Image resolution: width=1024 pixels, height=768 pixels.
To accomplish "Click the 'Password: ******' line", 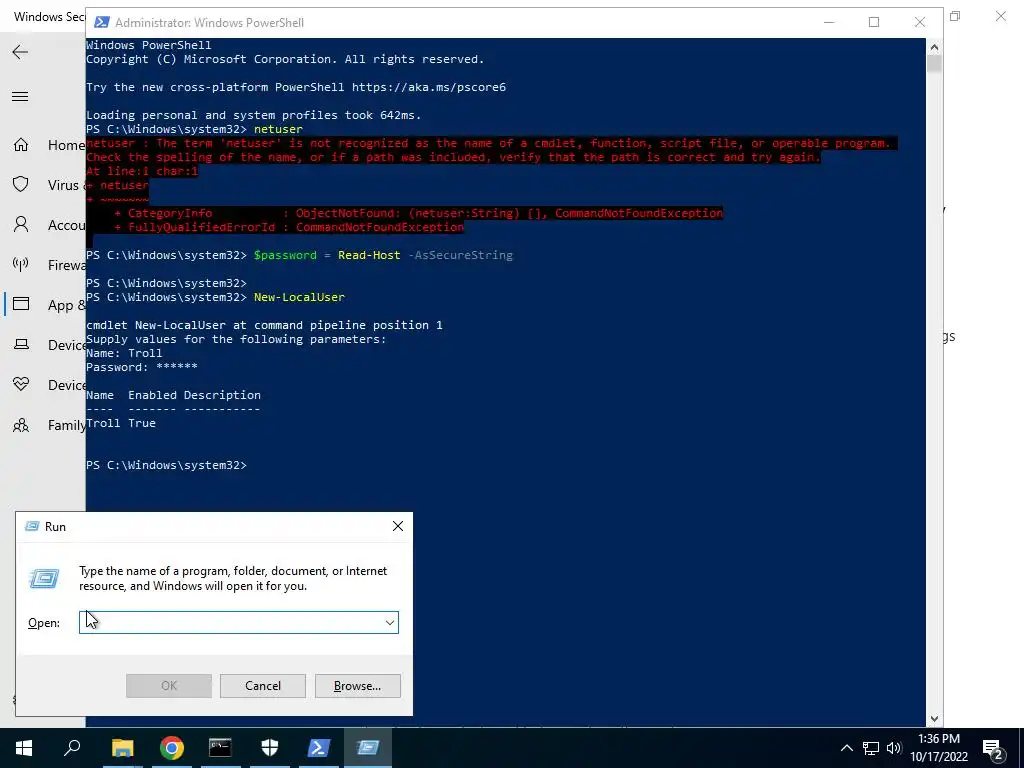I will click(142, 367).
